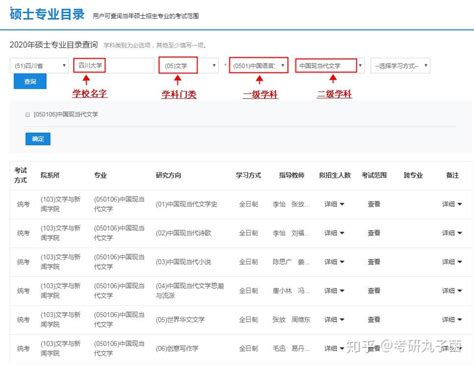The image size is (474, 365).
Task: Open the (0501)中国语言文学 first-level discipline dropdown
Action: click(x=259, y=65)
